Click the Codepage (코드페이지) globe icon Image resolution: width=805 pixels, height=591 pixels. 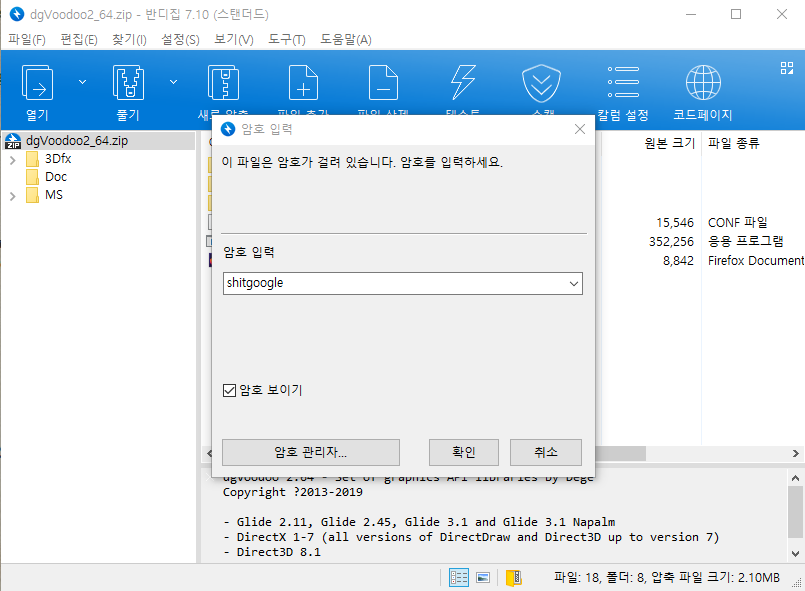click(x=703, y=82)
